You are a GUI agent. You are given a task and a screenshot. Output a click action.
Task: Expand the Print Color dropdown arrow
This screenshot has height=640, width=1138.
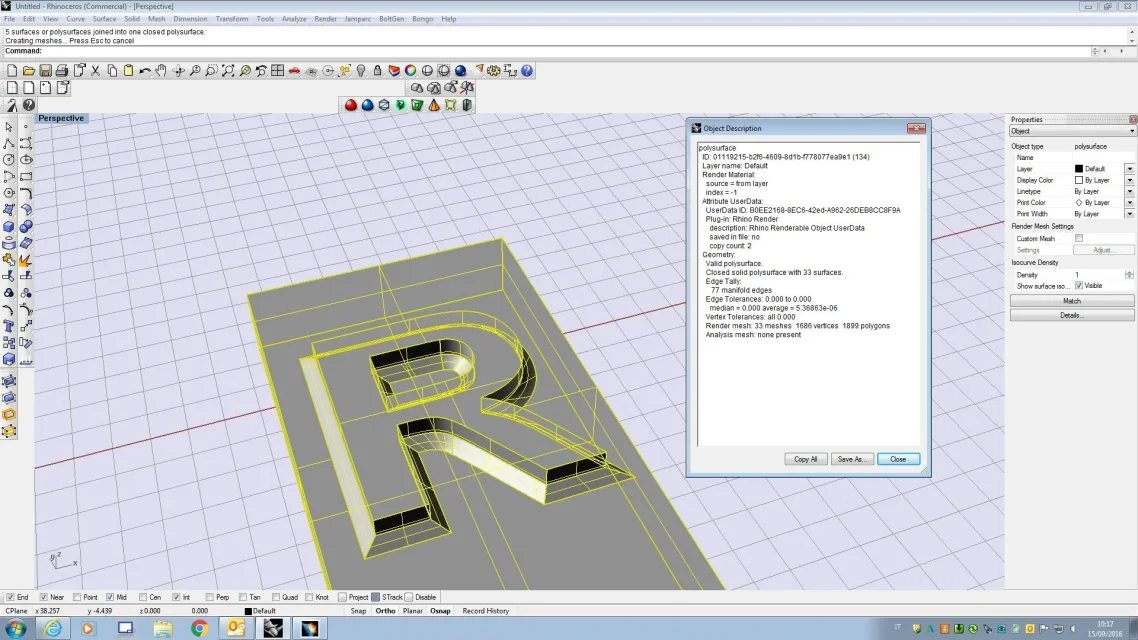[x=1129, y=203]
